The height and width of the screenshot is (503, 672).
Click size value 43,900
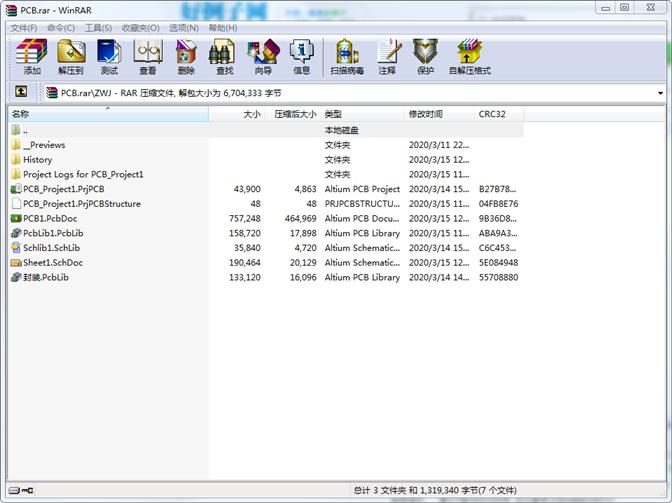[x=247, y=189]
